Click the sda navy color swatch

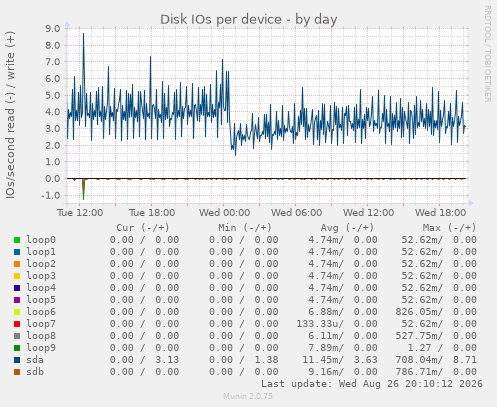pos(17,360)
